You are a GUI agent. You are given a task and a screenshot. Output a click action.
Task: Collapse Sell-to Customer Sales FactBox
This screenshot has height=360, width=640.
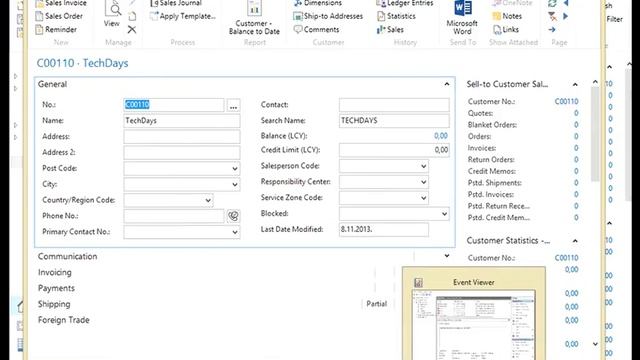(x=575, y=84)
